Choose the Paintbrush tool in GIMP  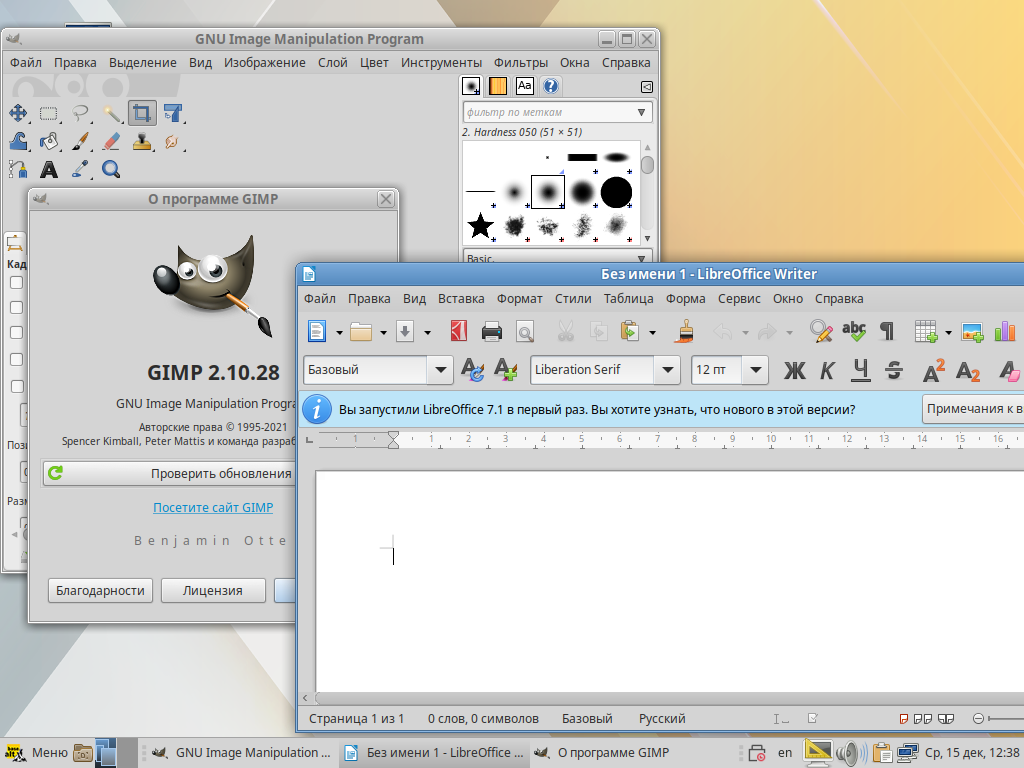coord(80,141)
